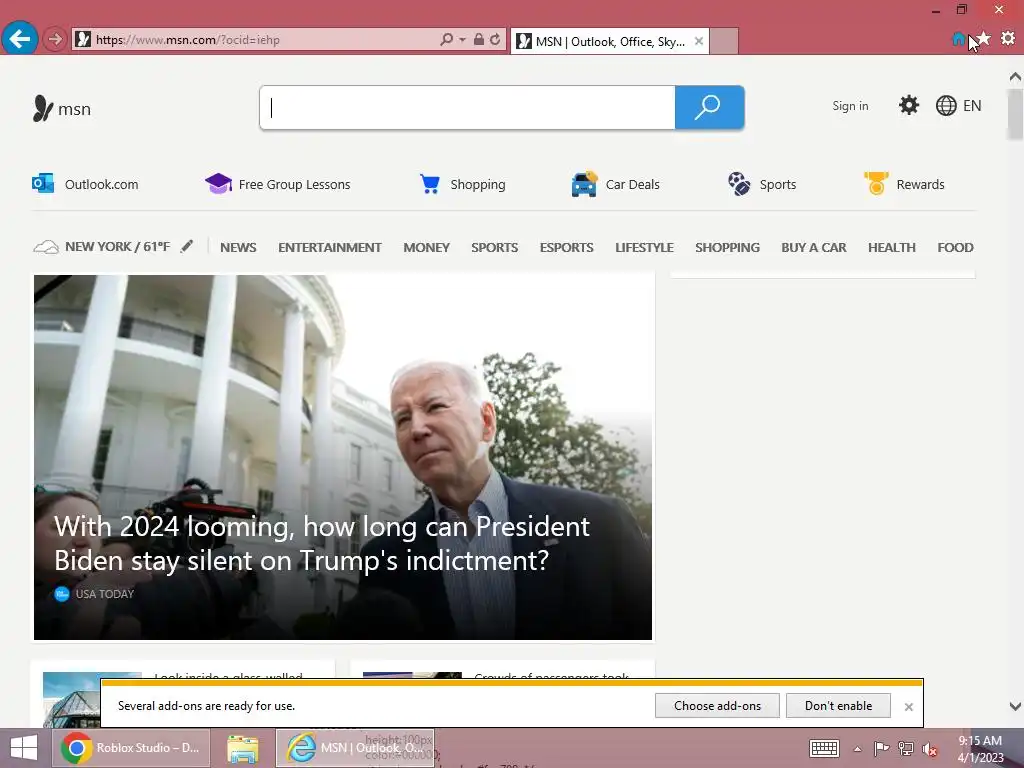Open File Explorer from taskbar

(242, 748)
